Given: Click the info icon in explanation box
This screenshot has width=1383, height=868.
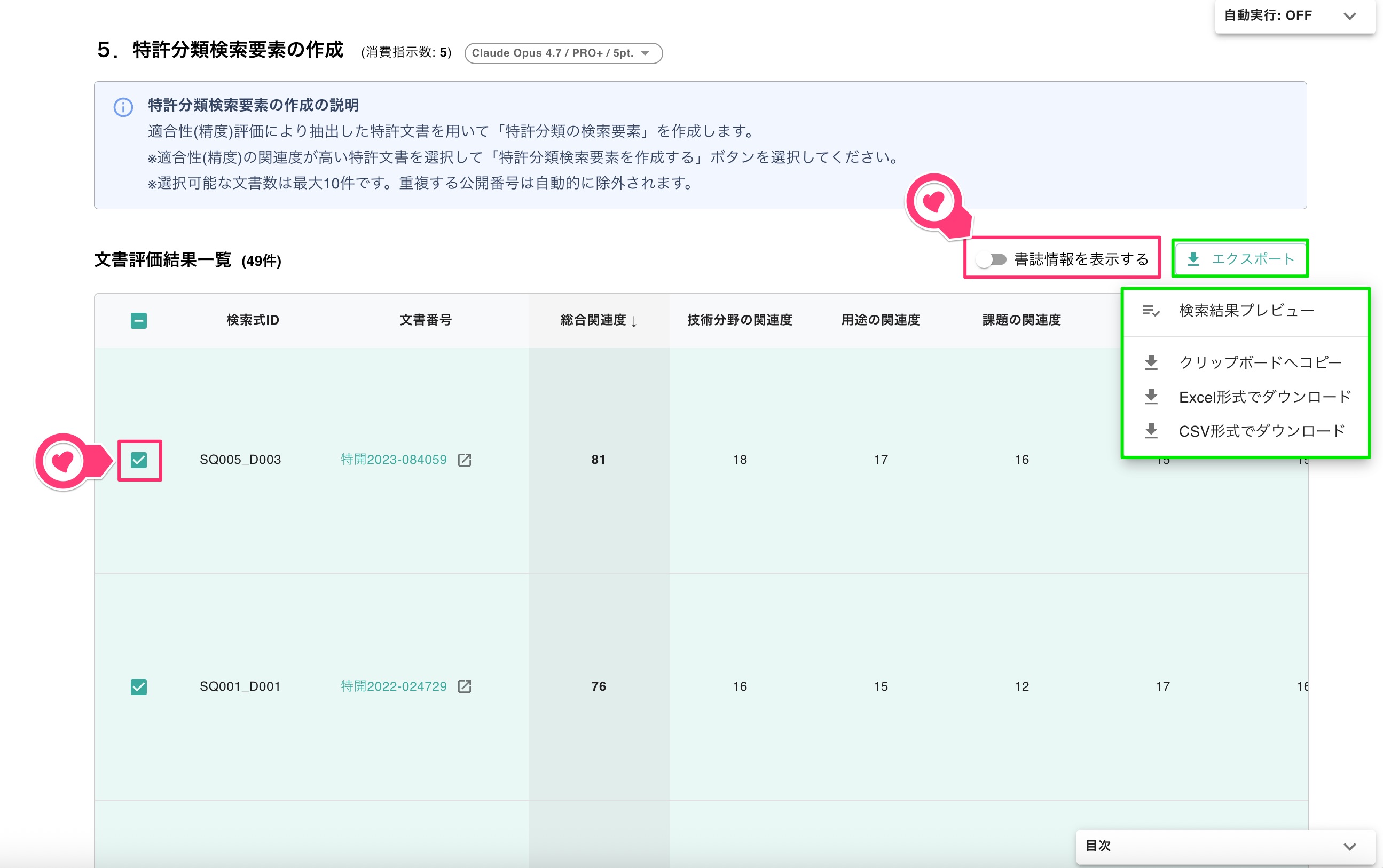Looking at the screenshot, I should 123,107.
